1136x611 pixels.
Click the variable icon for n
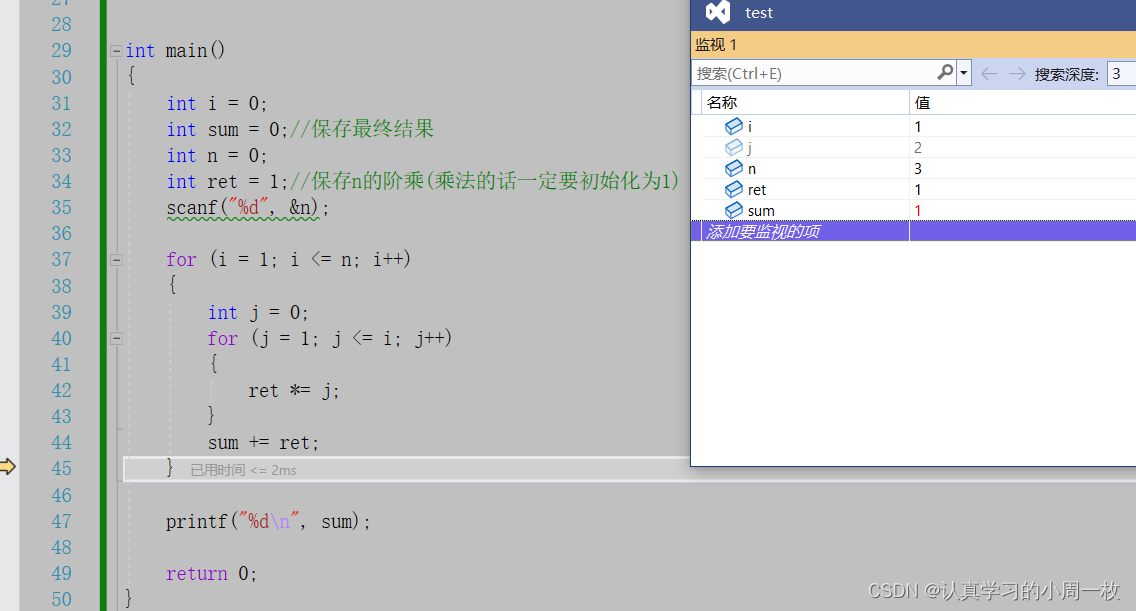point(734,168)
